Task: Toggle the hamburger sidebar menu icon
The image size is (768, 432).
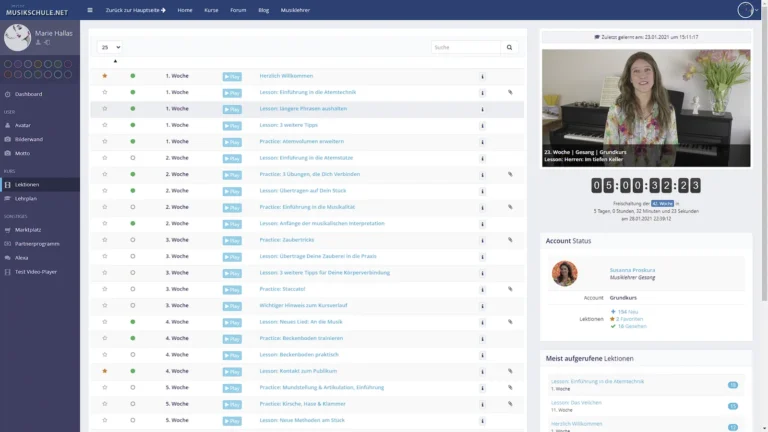Action: 90,10
